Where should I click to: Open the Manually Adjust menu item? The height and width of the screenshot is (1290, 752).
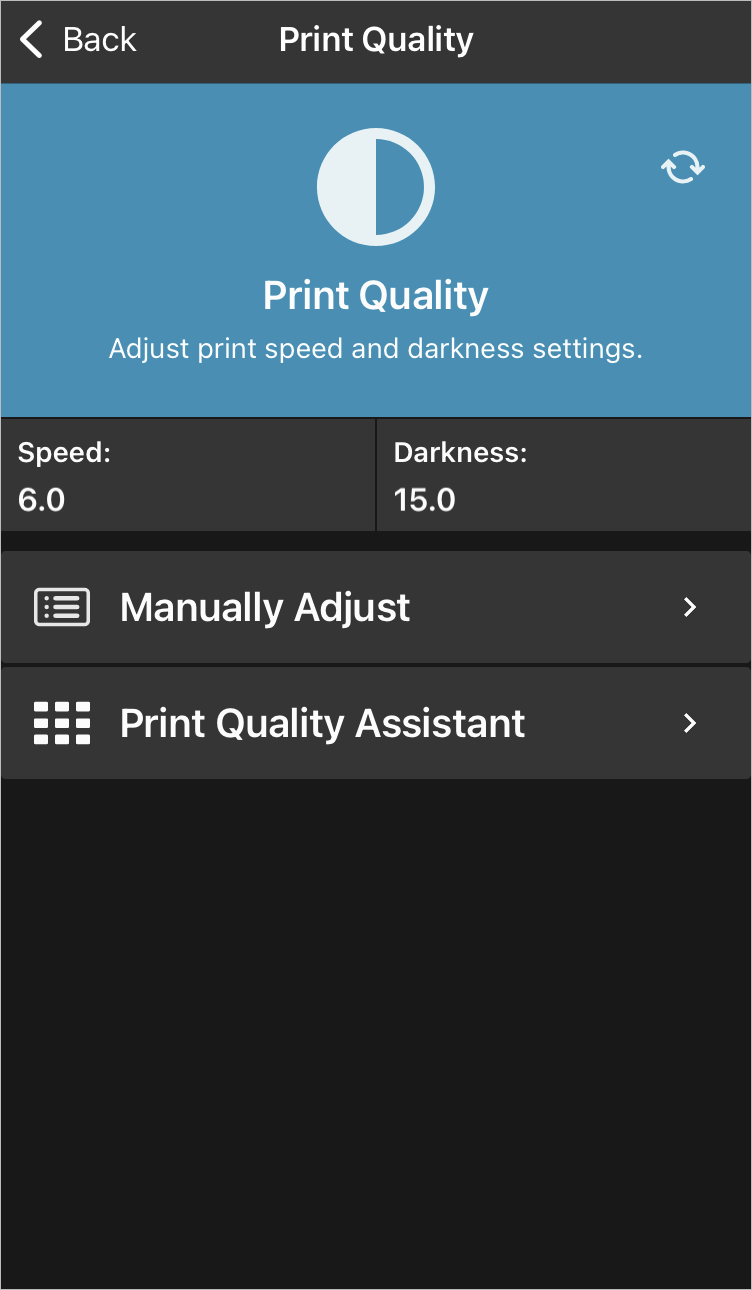point(376,607)
